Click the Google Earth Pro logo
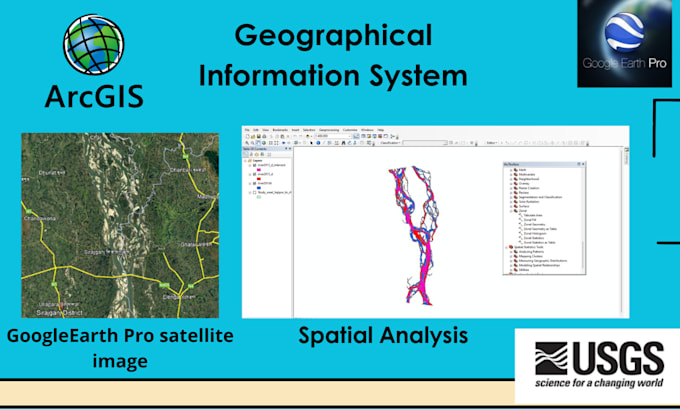Viewport: 680px width, 409px height. pos(624,43)
